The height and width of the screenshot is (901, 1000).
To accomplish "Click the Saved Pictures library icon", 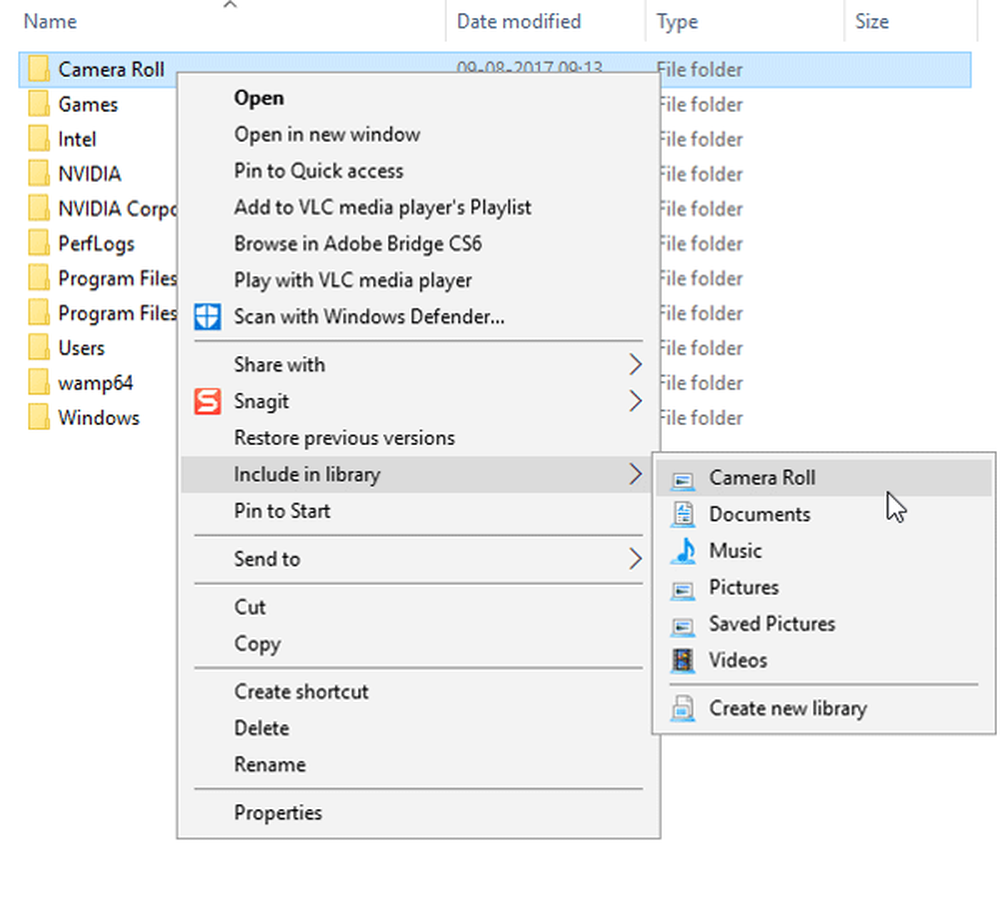I will pyautogui.click(x=683, y=626).
